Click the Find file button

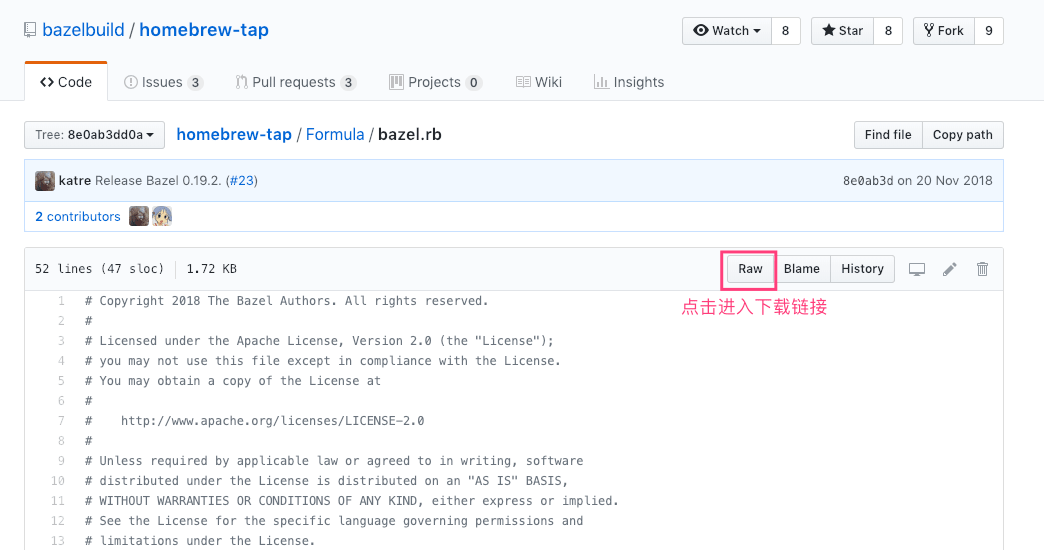(x=888, y=135)
